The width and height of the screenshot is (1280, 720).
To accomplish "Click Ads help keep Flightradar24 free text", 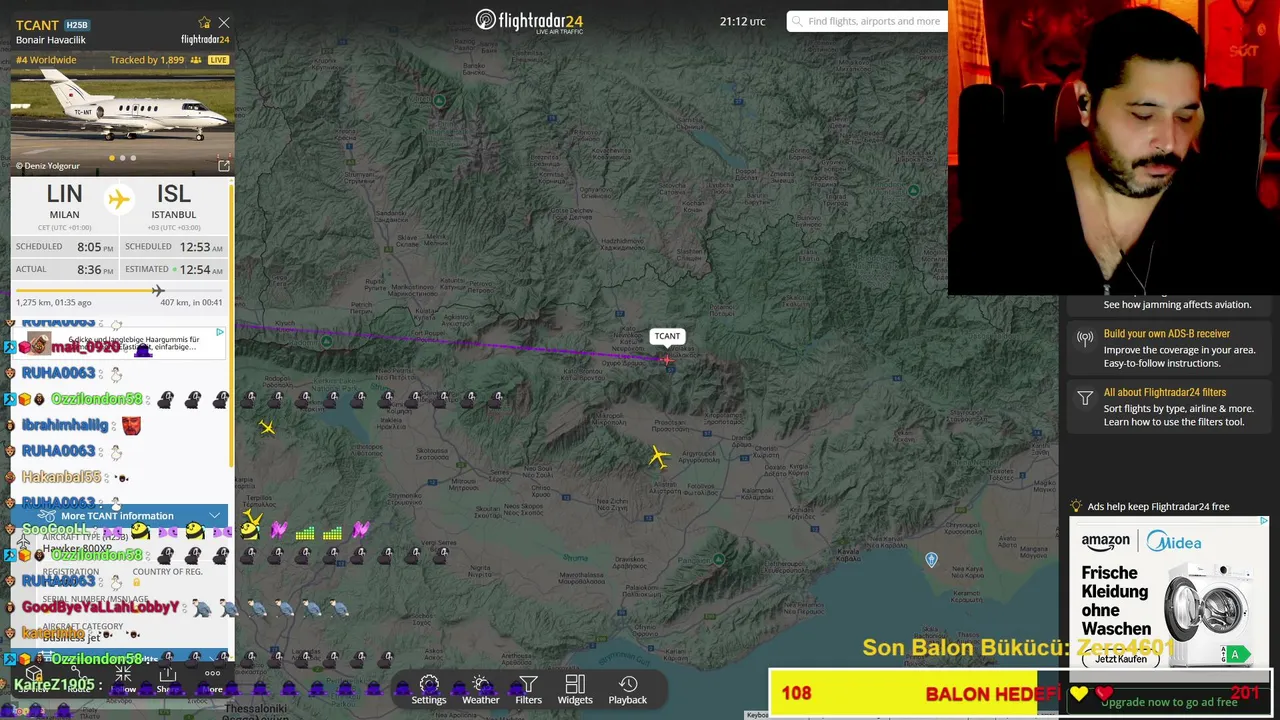I will [x=1158, y=507].
